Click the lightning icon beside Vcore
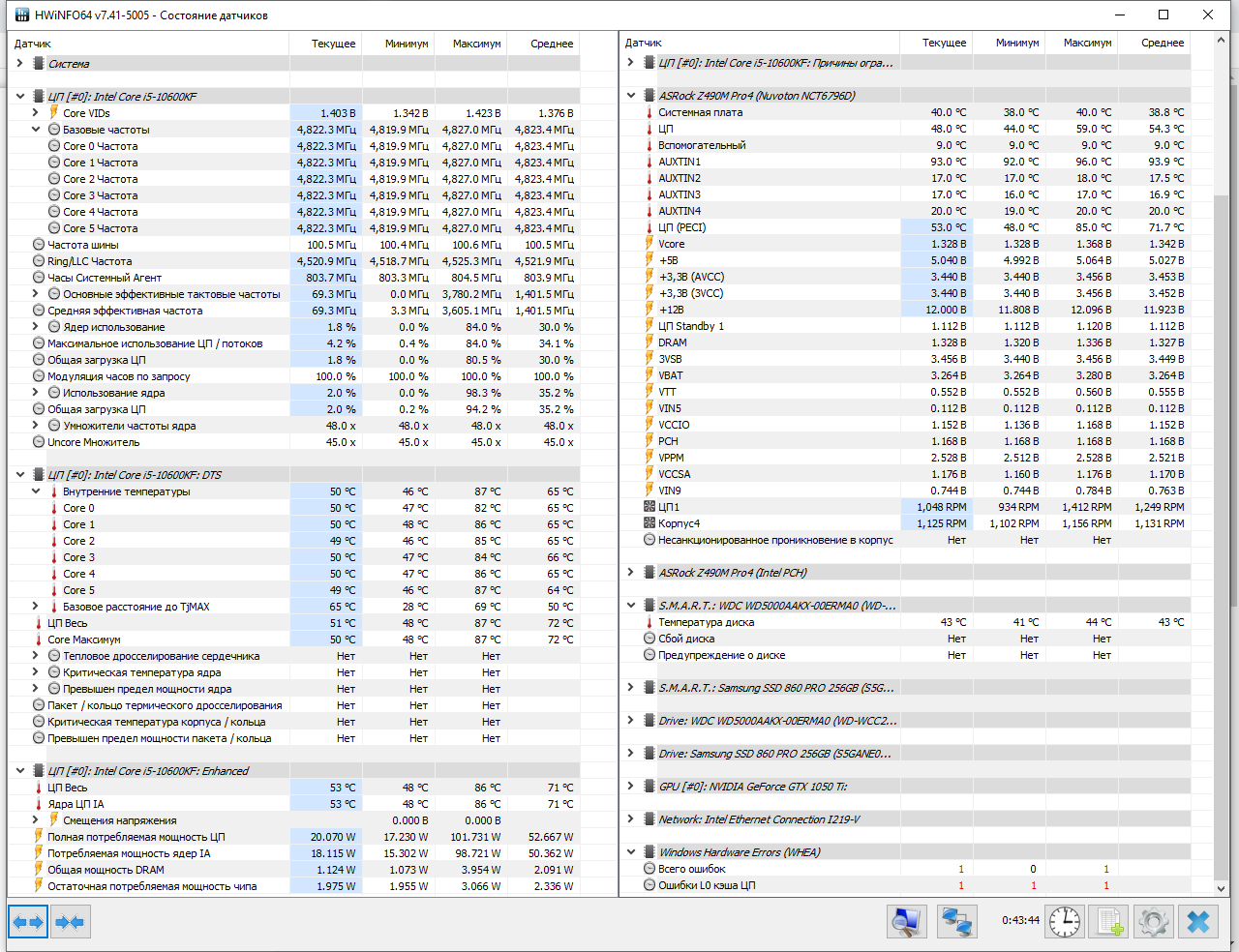Viewport: 1239px width, 952px height. 650,244
